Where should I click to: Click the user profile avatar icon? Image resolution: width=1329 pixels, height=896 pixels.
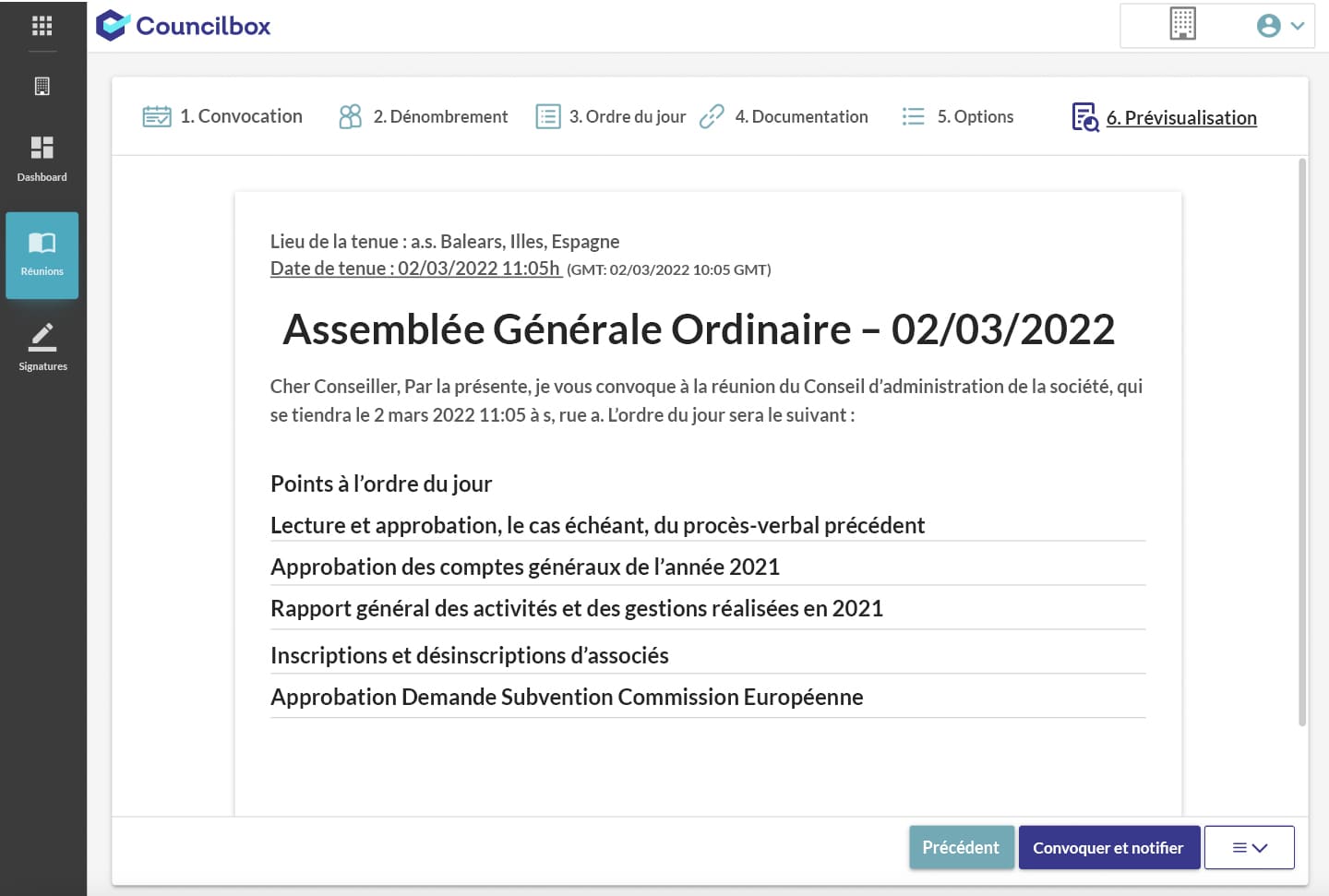coord(1268,26)
